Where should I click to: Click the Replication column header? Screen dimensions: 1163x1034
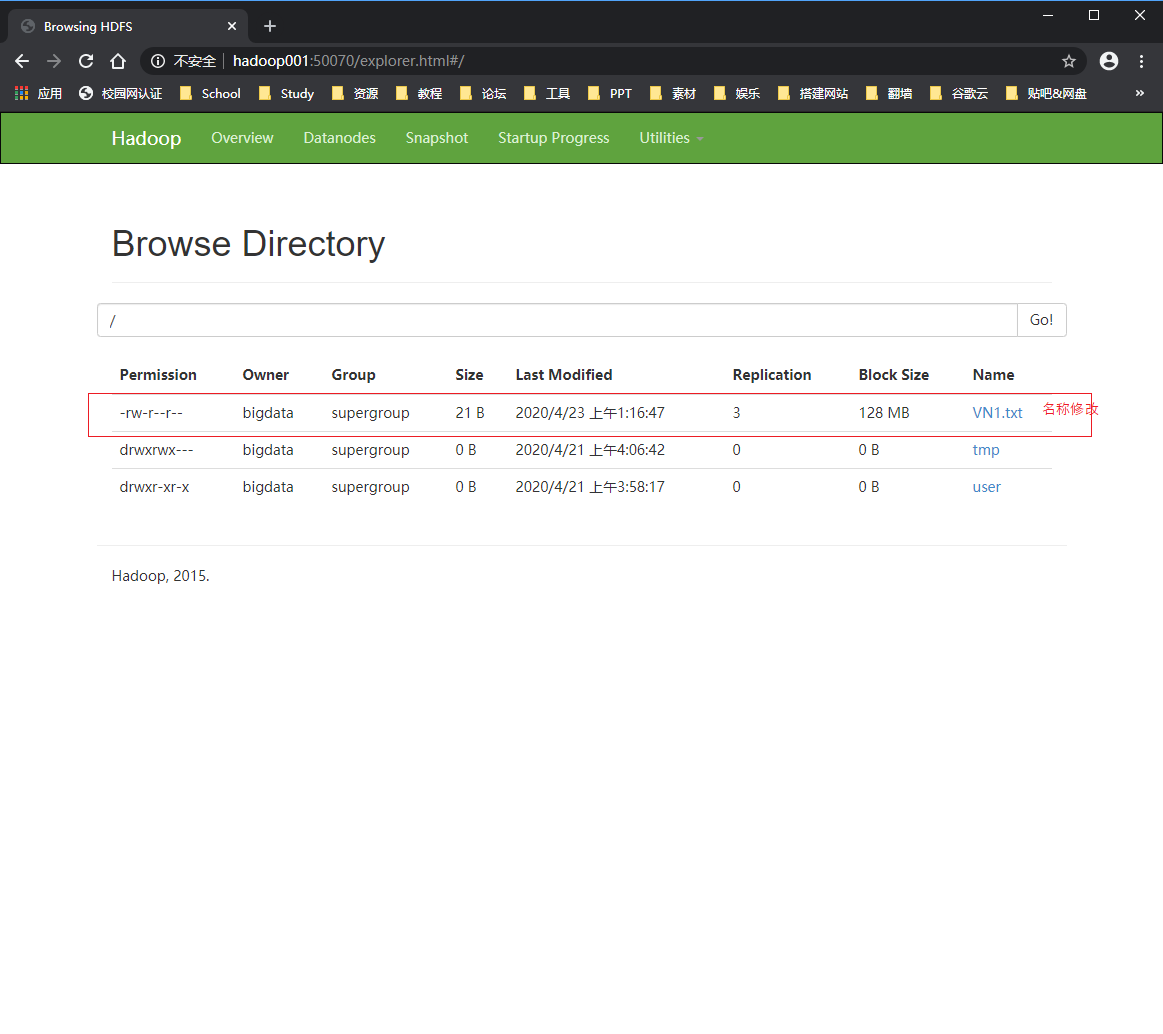pyautogui.click(x=771, y=375)
